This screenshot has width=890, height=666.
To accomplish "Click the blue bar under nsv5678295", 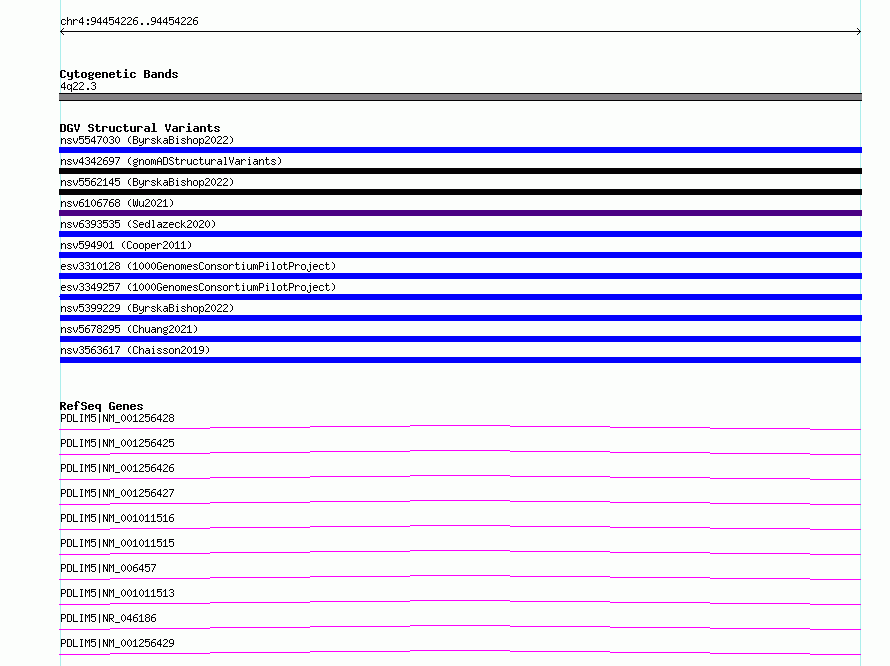I will pos(460,339).
